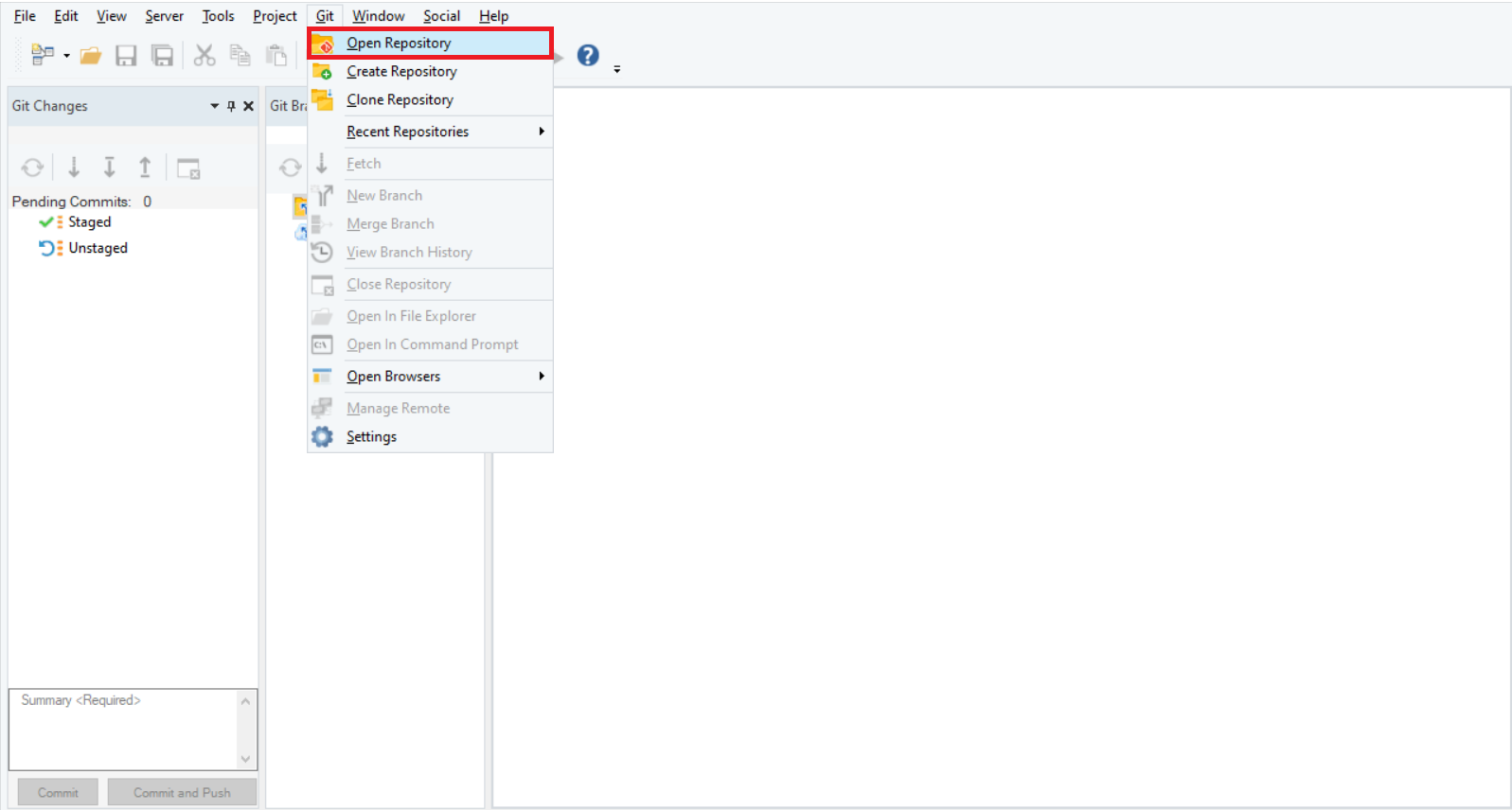Viewport: 1512px width, 810px height.
Task: Click the Save icon in the toolbar
Action: (126, 56)
